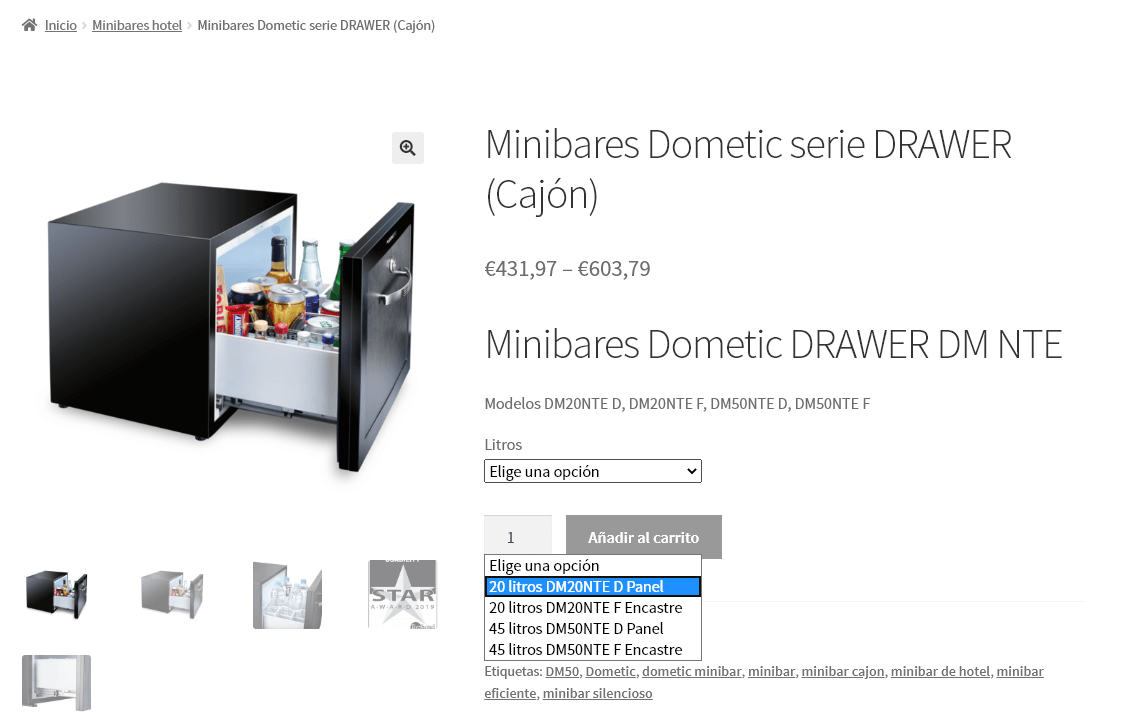1121x712 pixels.
Task: Open the 'minibar de hotel' tag link
Action: point(940,672)
